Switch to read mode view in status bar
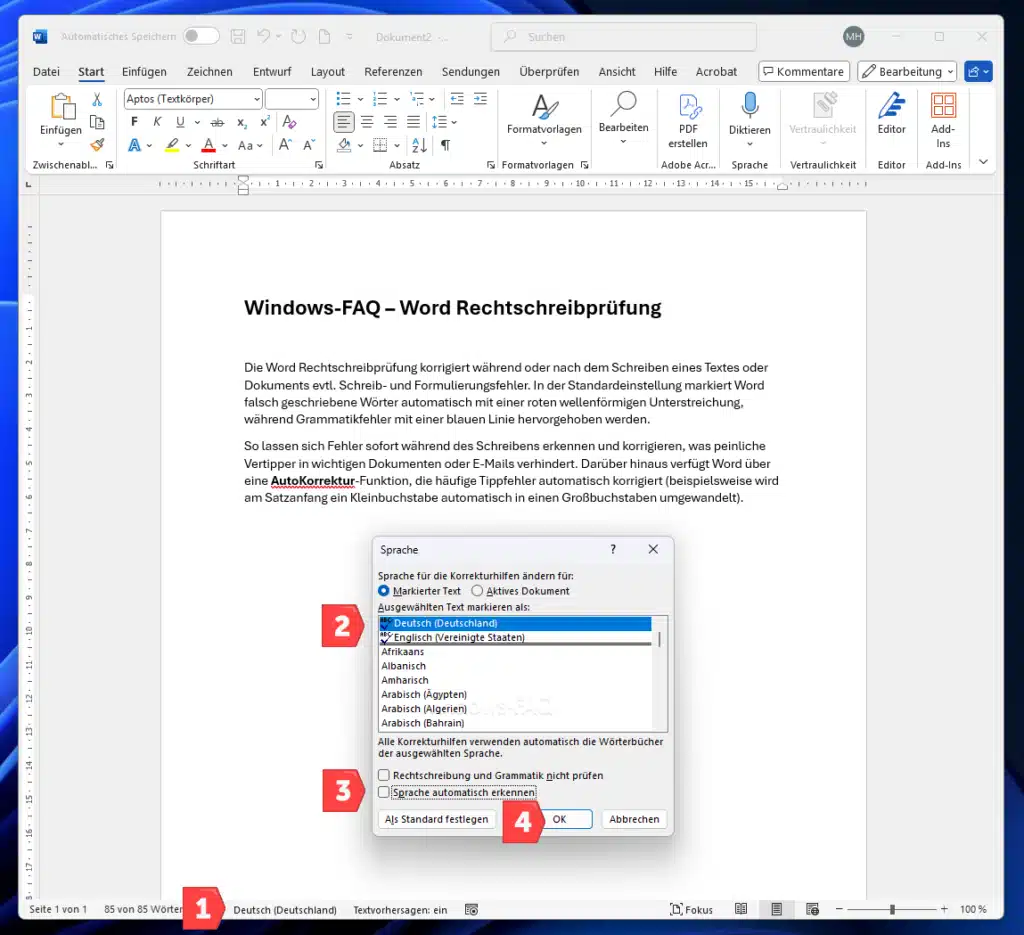1024x935 pixels. [x=741, y=909]
